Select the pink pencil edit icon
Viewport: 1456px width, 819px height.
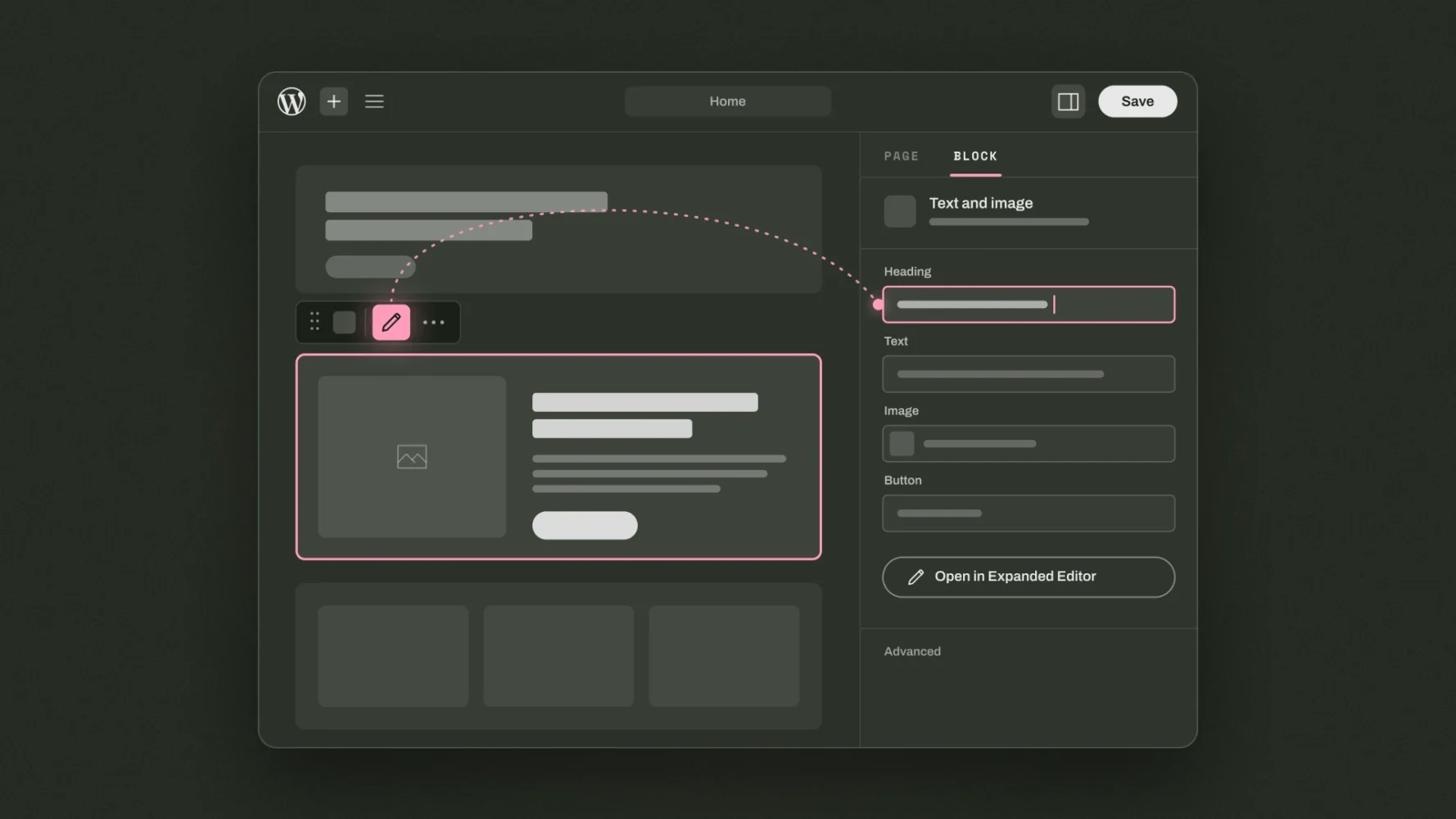pos(391,323)
